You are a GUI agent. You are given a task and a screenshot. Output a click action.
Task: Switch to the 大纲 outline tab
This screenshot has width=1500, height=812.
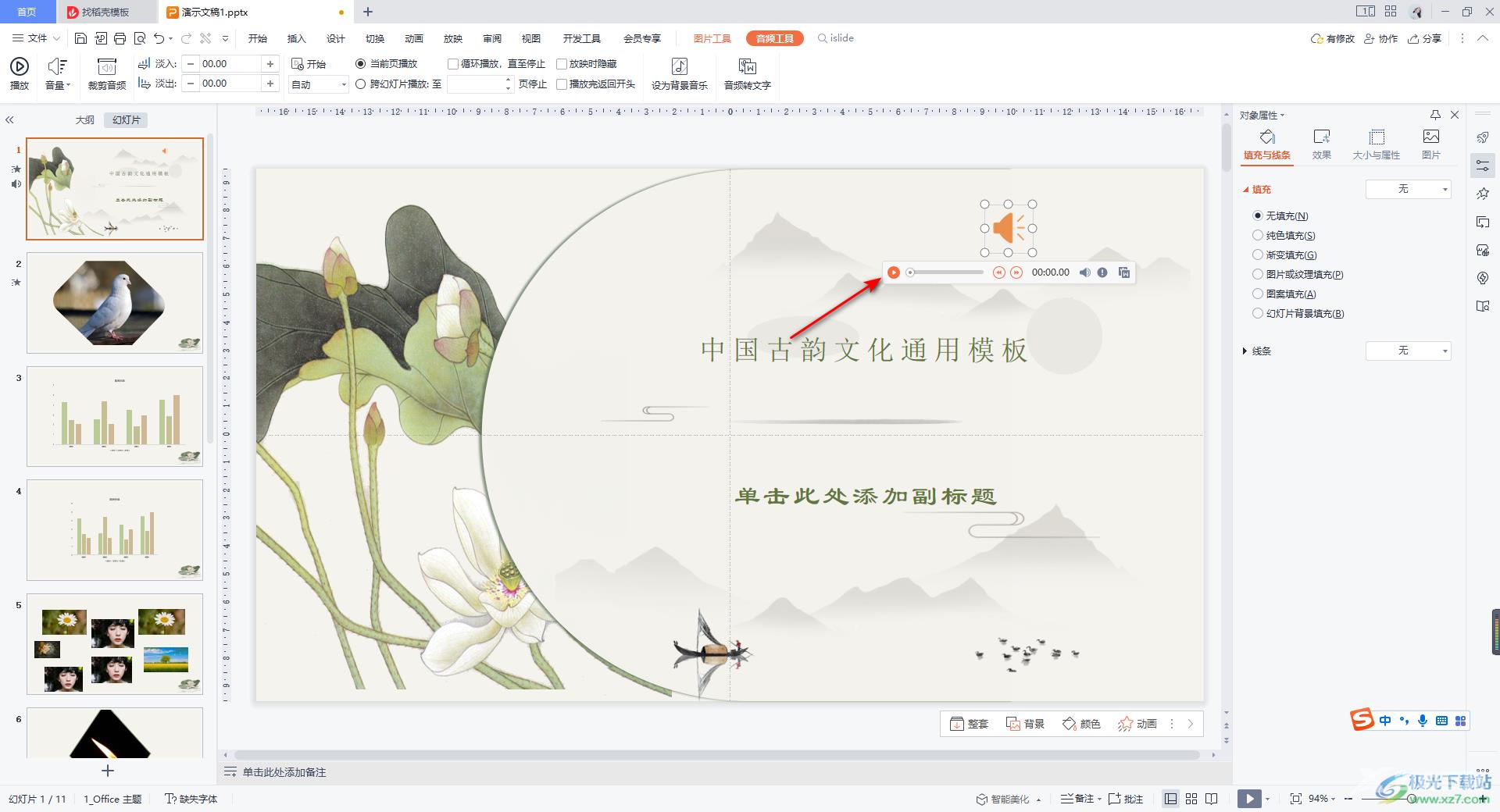84,120
